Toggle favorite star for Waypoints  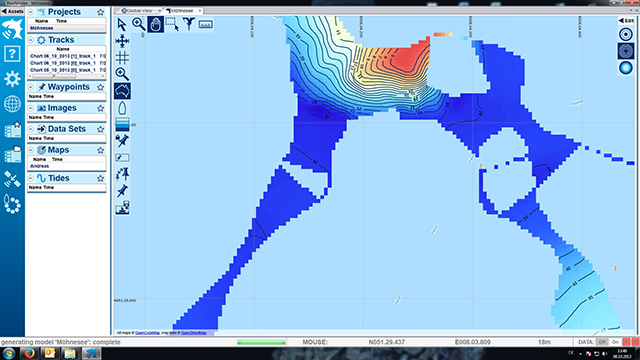pyautogui.click(x=100, y=87)
